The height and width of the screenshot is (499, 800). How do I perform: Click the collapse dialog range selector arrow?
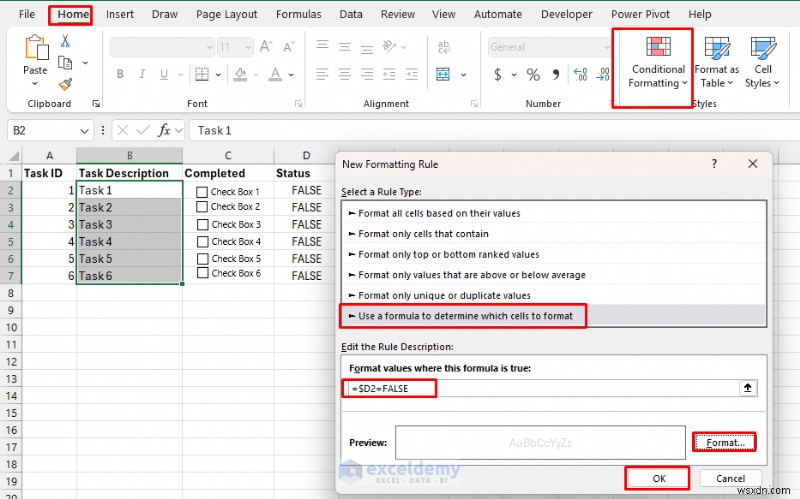[747, 388]
